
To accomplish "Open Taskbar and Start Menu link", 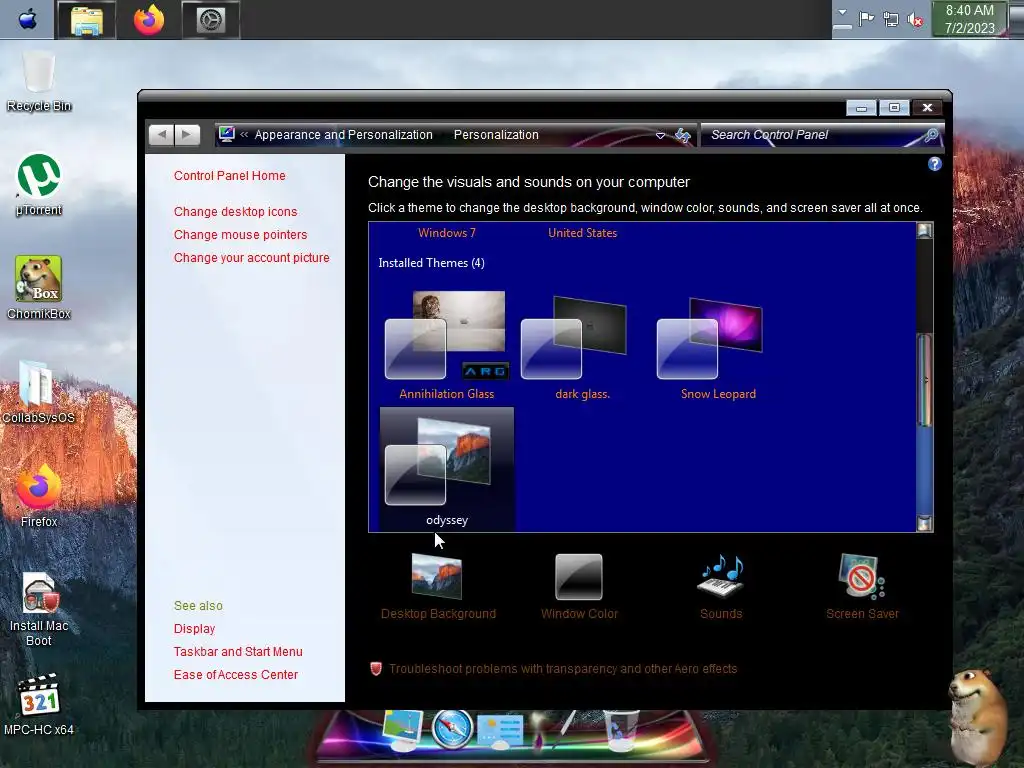I will [x=238, y=651].
